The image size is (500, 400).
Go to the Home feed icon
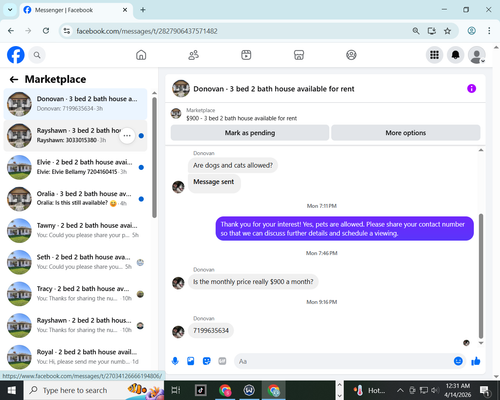[x=141, y=55]
